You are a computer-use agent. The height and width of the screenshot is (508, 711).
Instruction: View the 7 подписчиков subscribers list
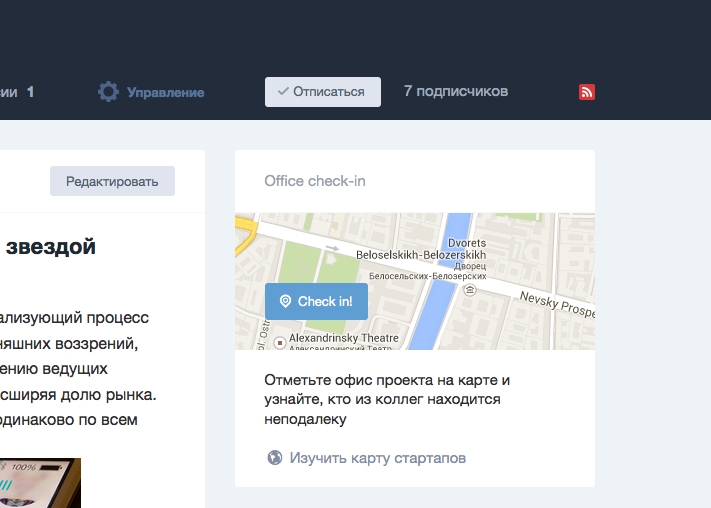[455, 91]
